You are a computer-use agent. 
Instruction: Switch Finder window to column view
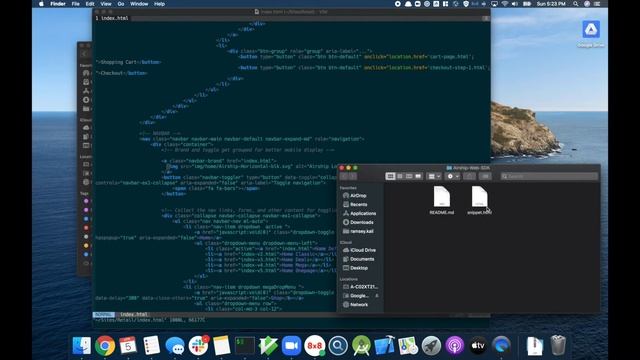(x=409, y=176)
